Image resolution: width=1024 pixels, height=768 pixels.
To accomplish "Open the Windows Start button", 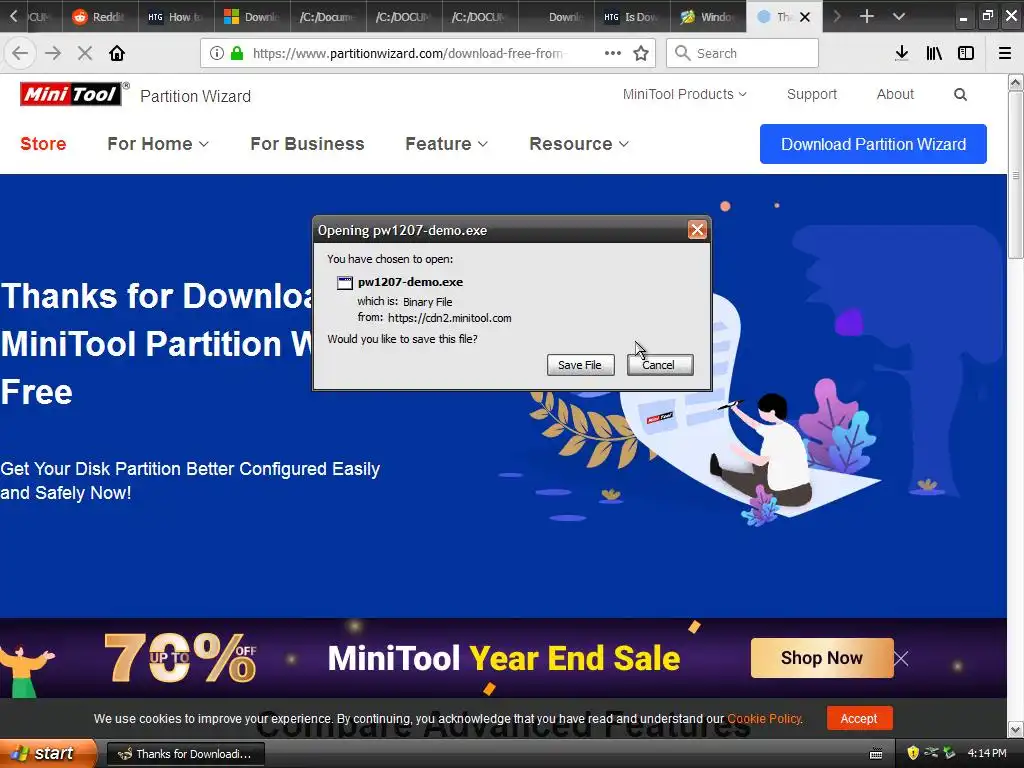I will pos(48,753).
